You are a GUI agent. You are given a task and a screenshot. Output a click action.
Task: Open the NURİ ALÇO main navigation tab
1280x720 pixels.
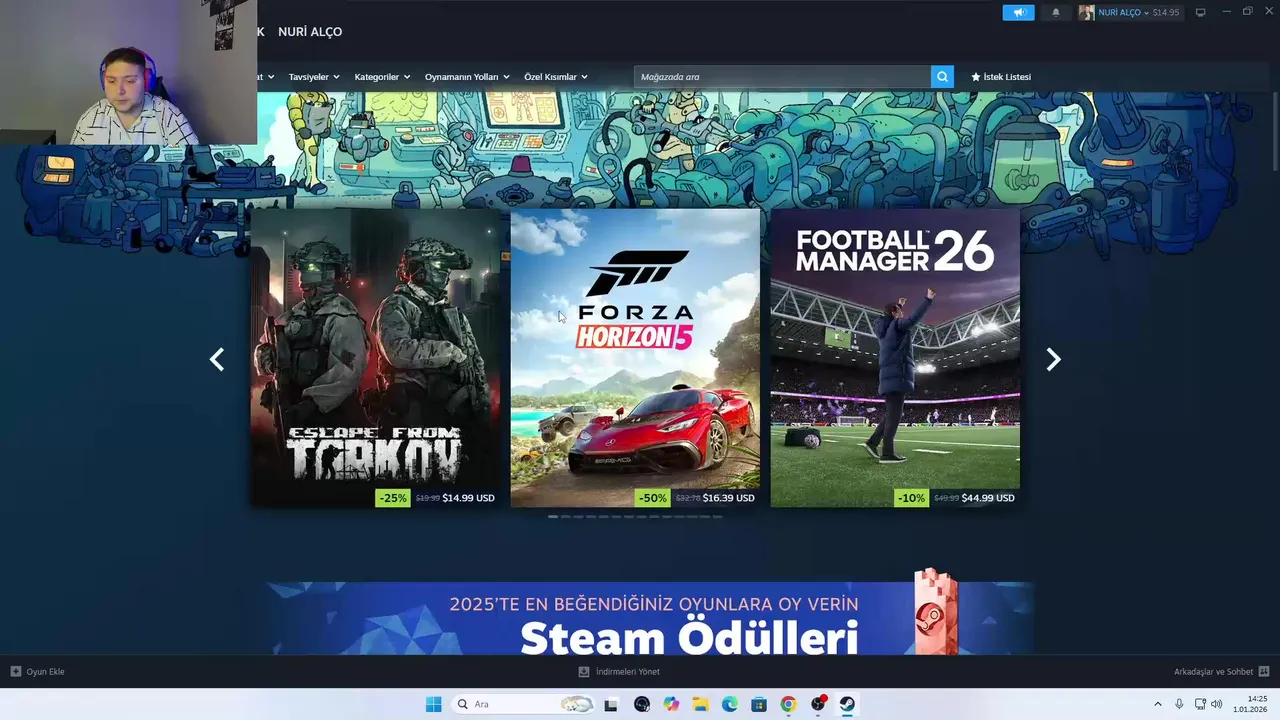310,32
